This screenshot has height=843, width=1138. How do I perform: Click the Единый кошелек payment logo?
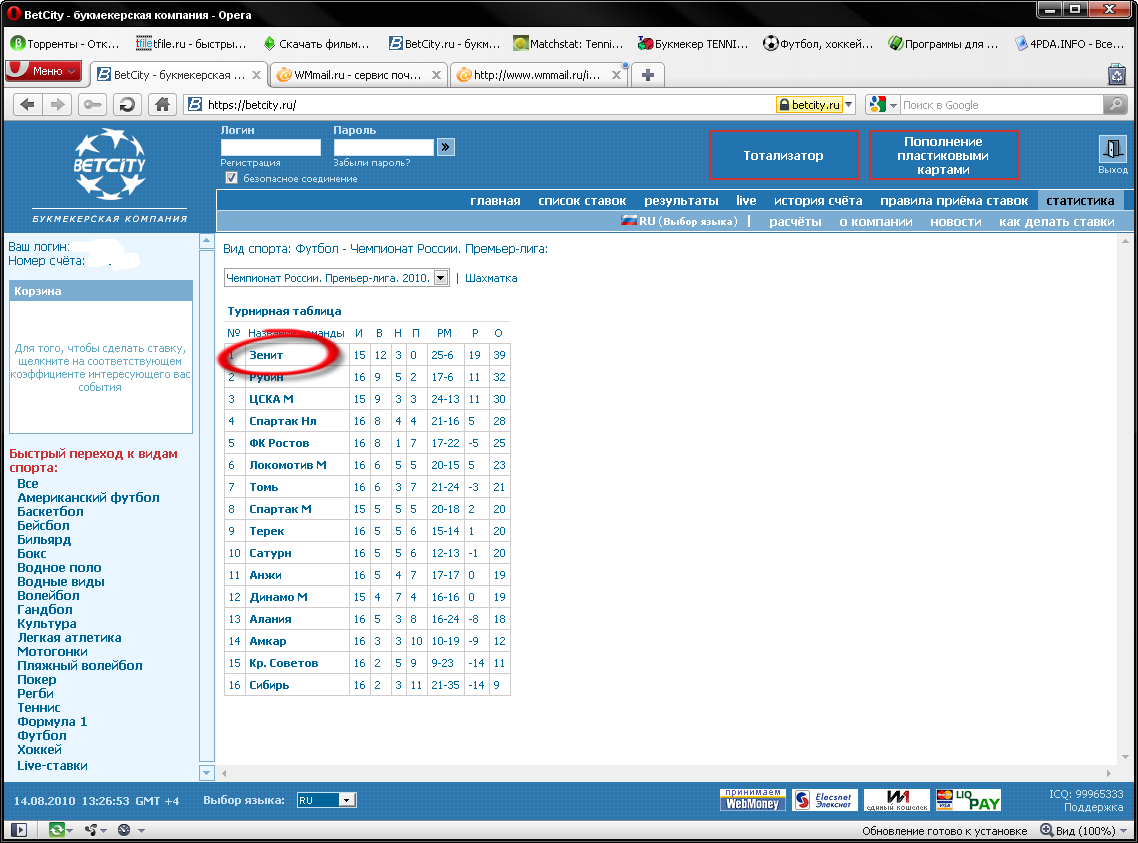pyautogui.click(x=897, y=799)
